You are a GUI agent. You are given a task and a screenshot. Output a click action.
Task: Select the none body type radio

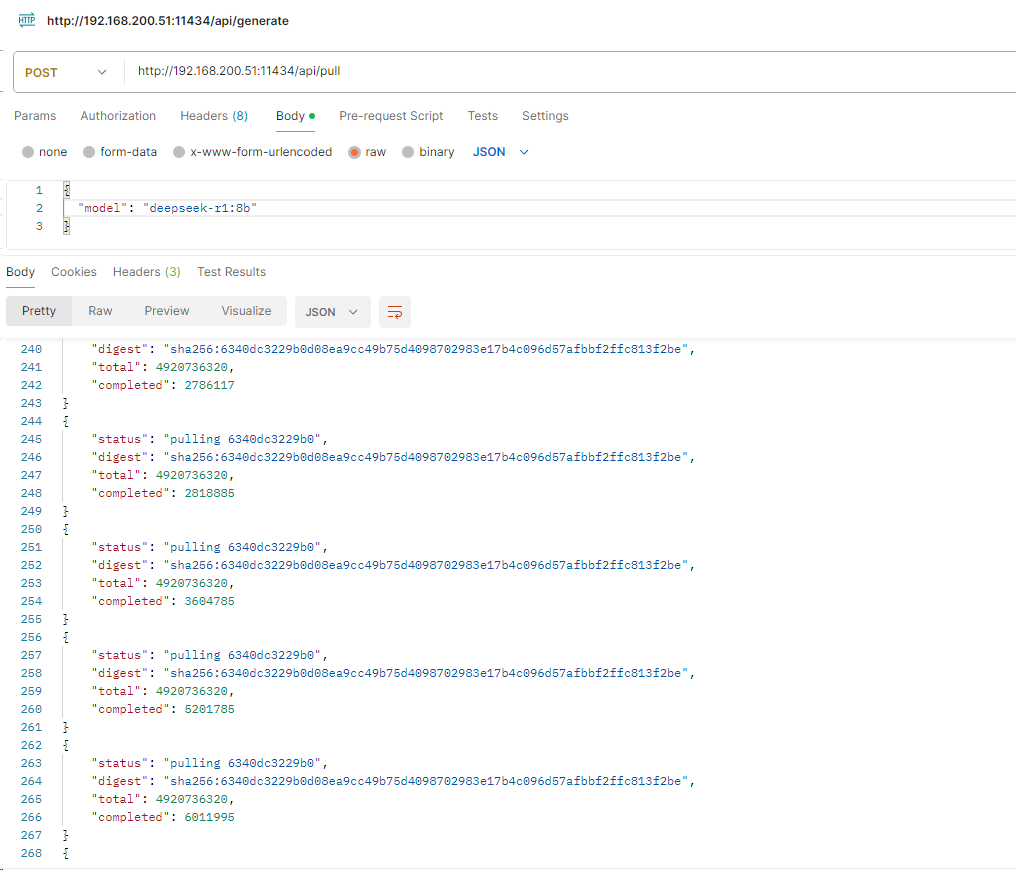[x=28, y=152]
